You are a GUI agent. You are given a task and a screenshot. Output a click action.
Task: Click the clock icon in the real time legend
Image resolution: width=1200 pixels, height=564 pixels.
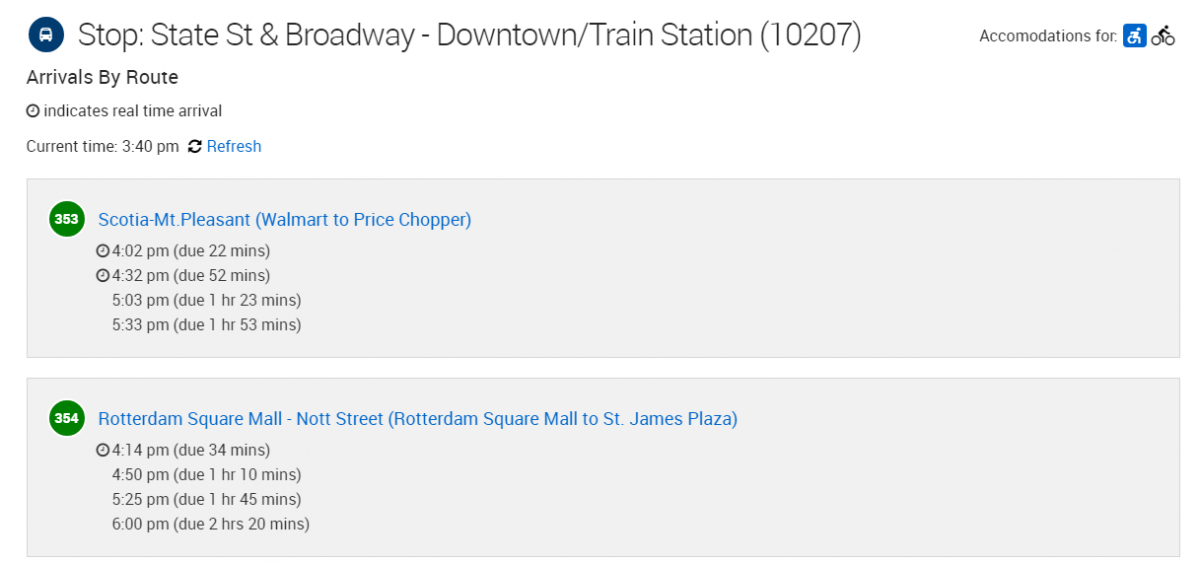(33, 111)
